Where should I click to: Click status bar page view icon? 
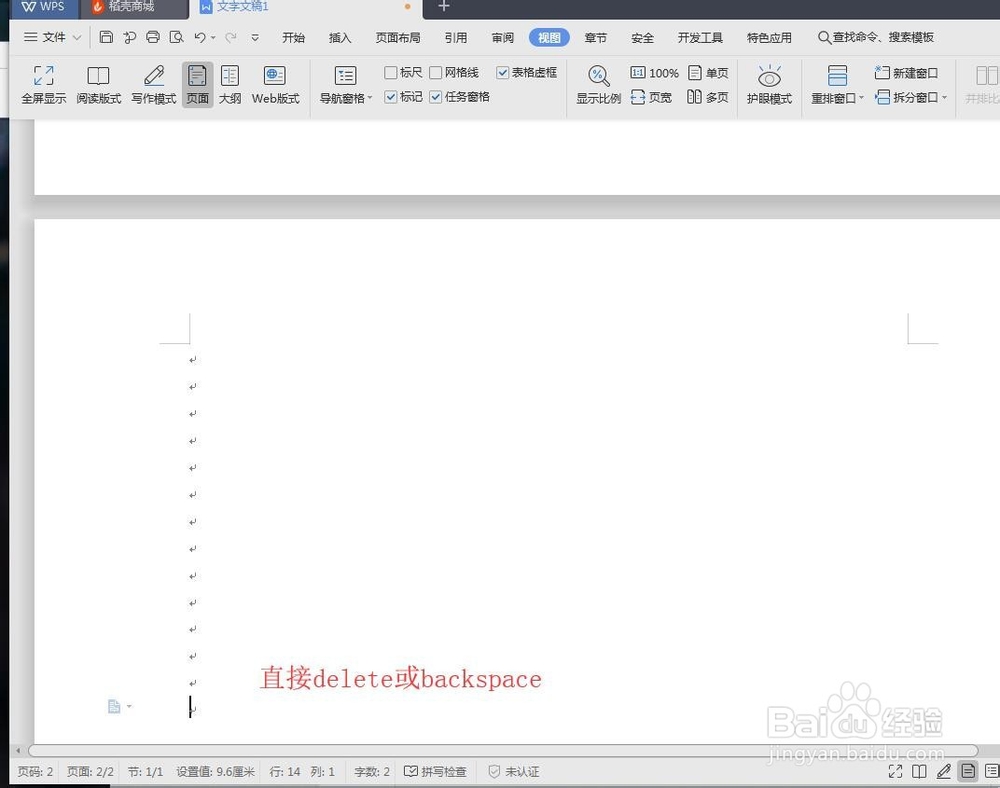(x=967, y=771)
